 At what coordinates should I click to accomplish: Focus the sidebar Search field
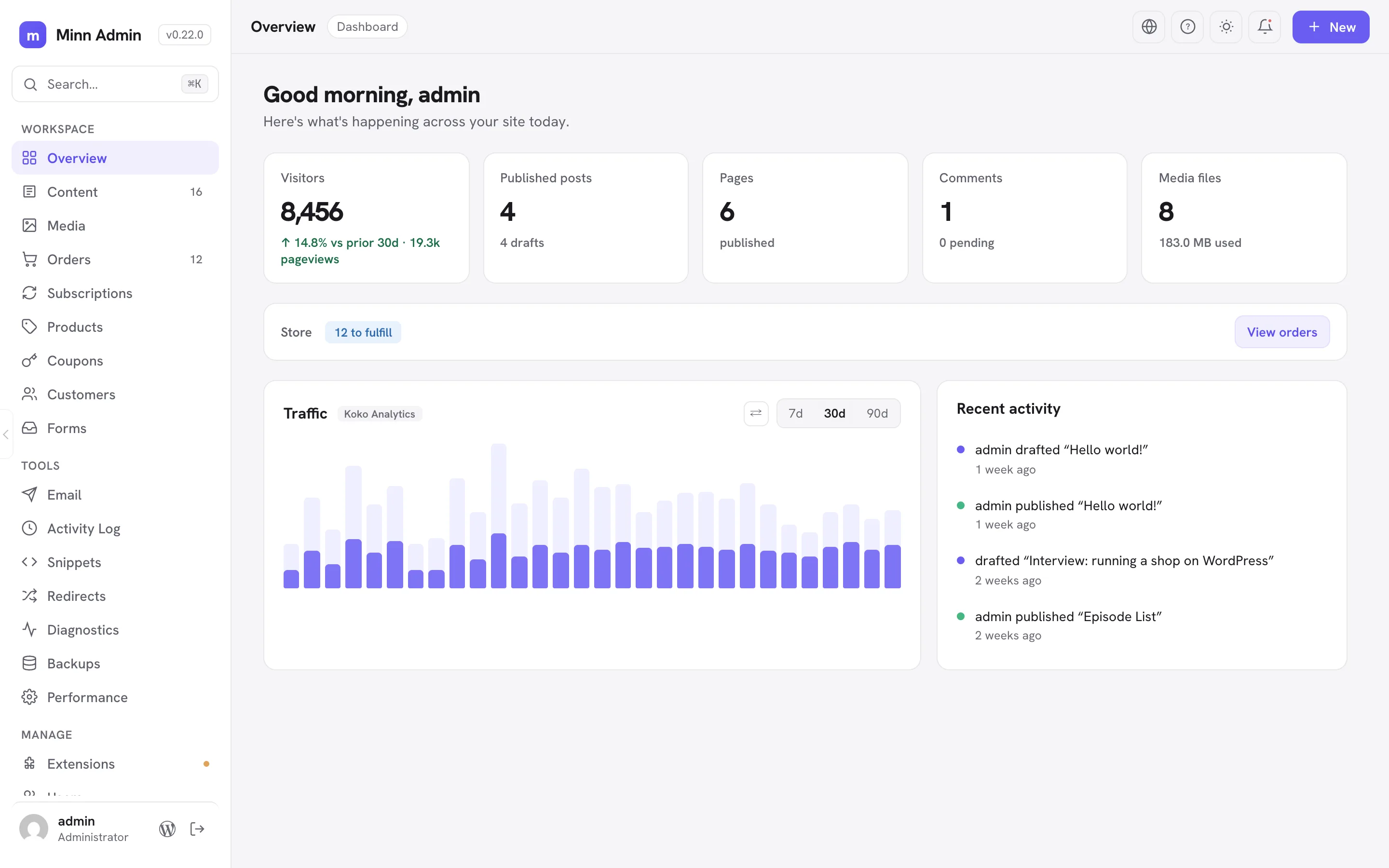coord(115,84)
